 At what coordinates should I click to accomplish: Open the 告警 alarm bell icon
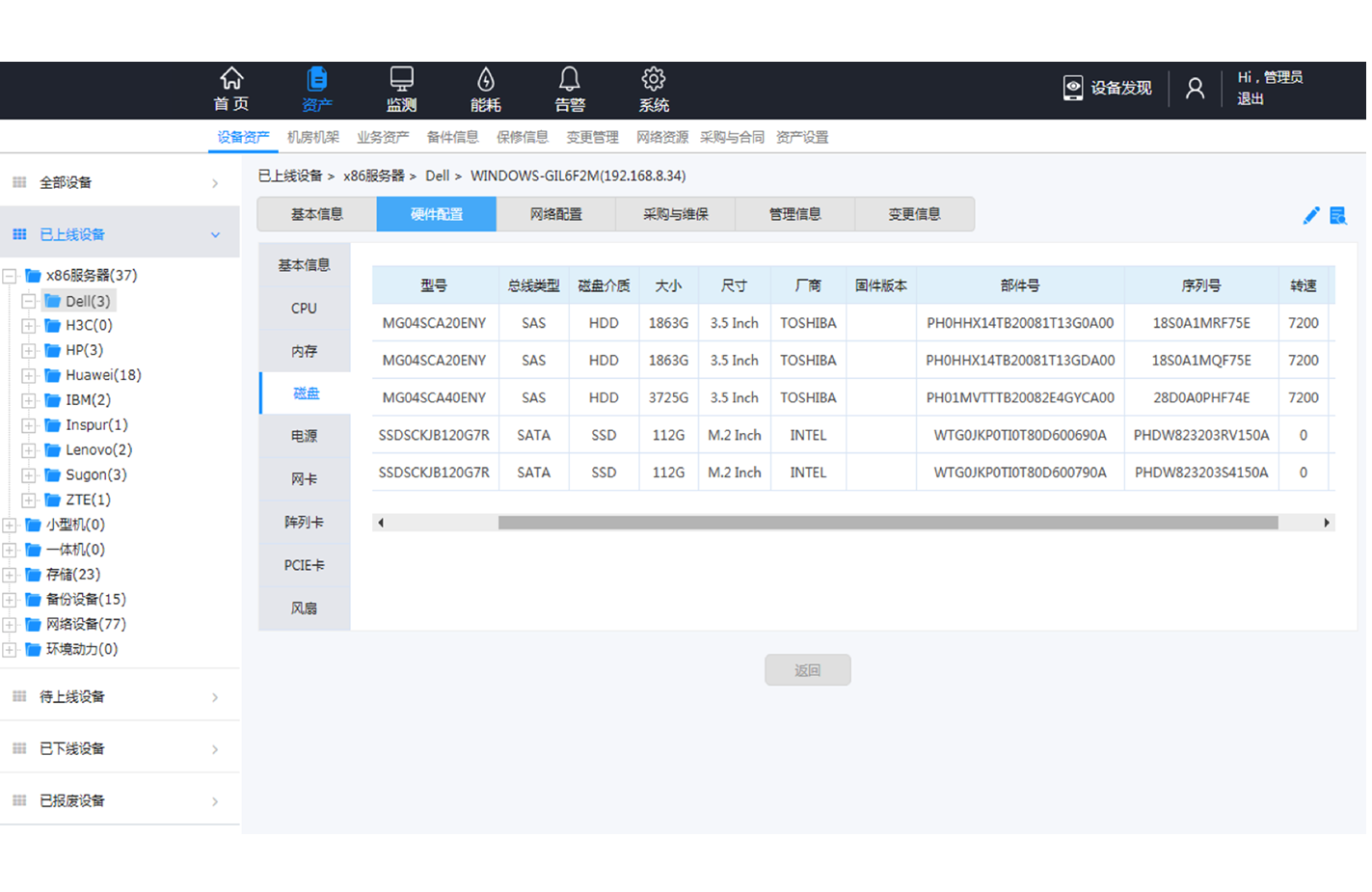(569, 79)
